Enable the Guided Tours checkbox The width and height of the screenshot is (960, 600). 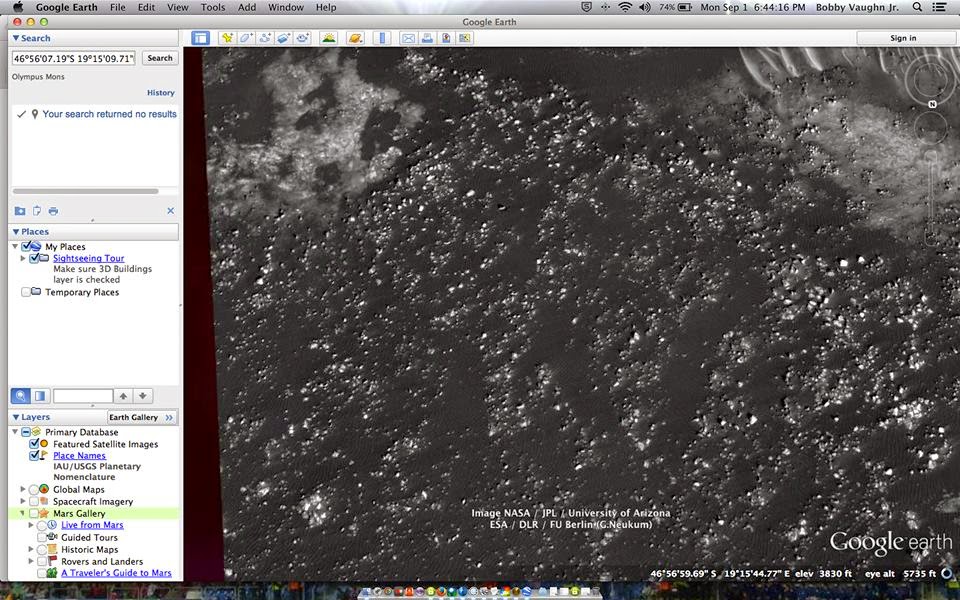(42, 537)
